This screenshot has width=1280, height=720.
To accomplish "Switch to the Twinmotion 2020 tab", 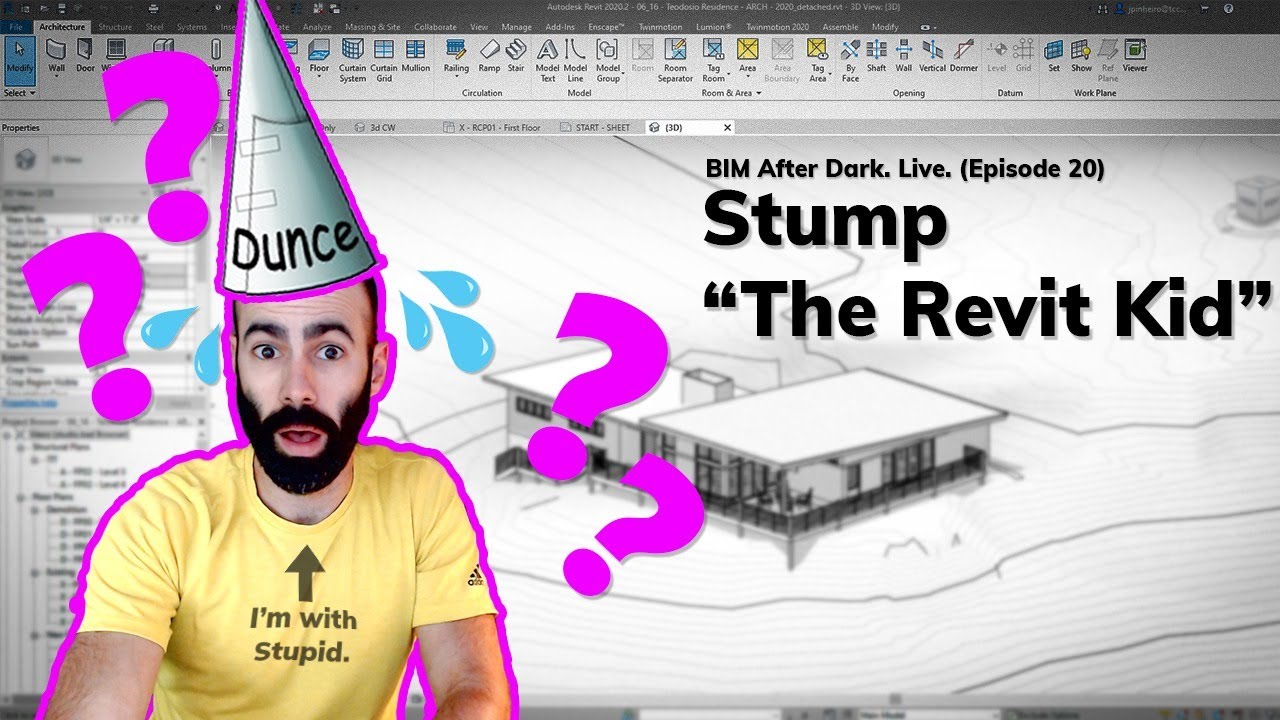I will (780, 27).
